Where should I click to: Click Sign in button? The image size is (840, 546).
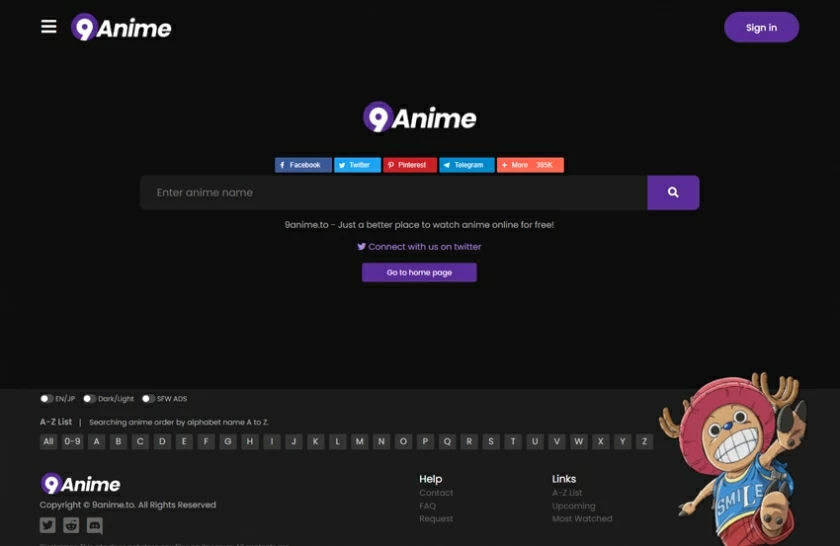[761, 27]
